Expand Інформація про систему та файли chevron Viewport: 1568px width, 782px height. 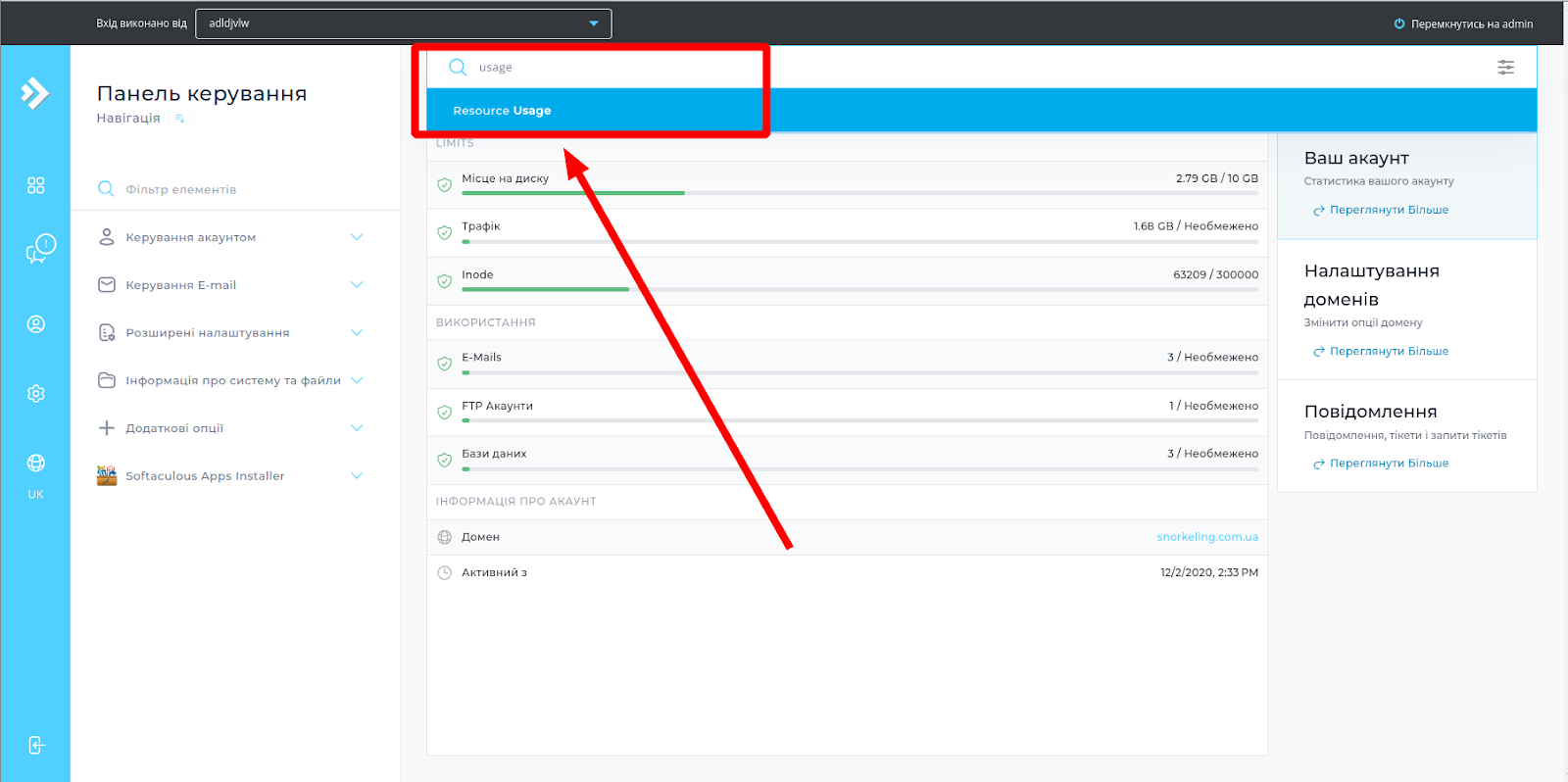point(357,380)
